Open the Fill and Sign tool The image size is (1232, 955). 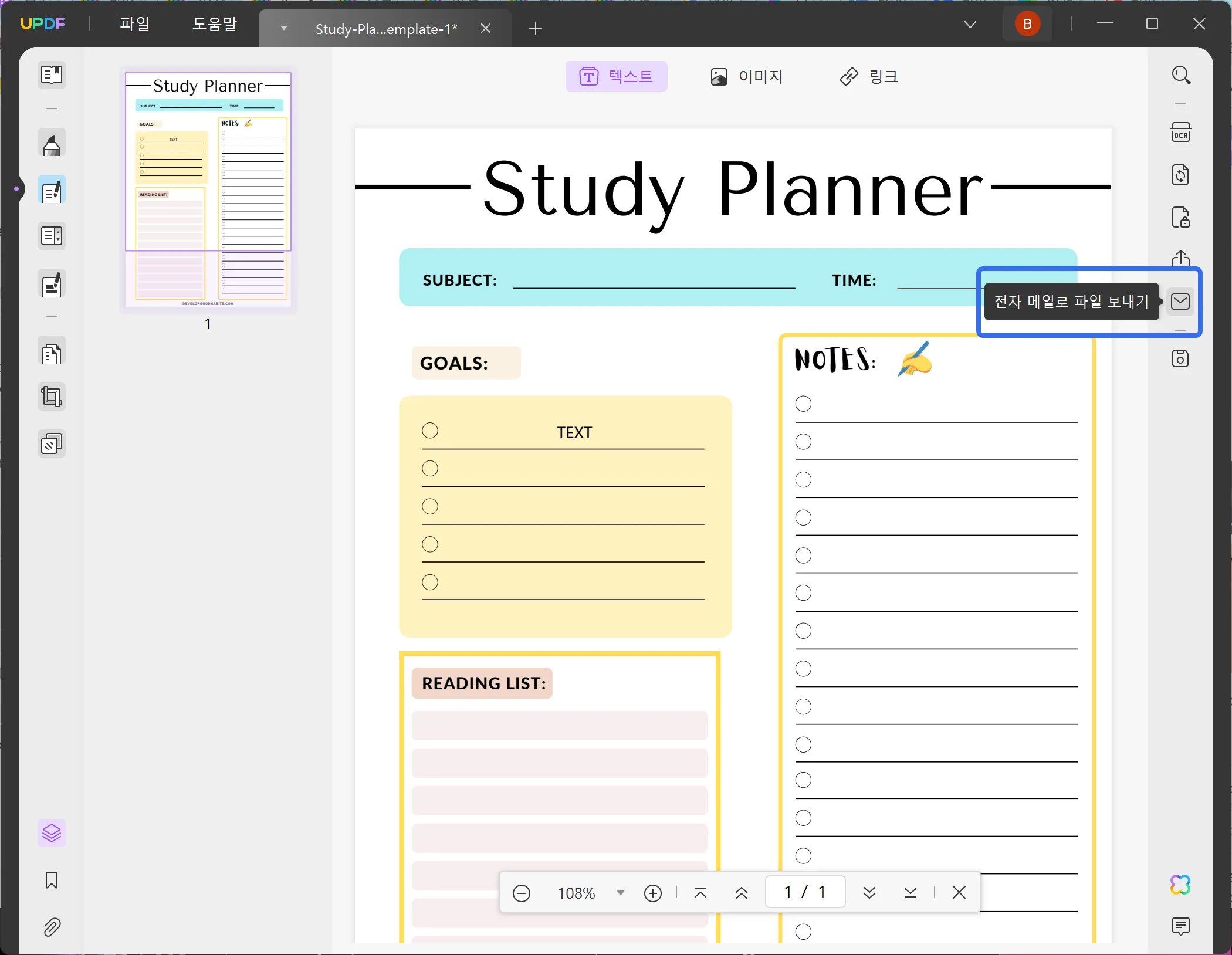point(52,284)
